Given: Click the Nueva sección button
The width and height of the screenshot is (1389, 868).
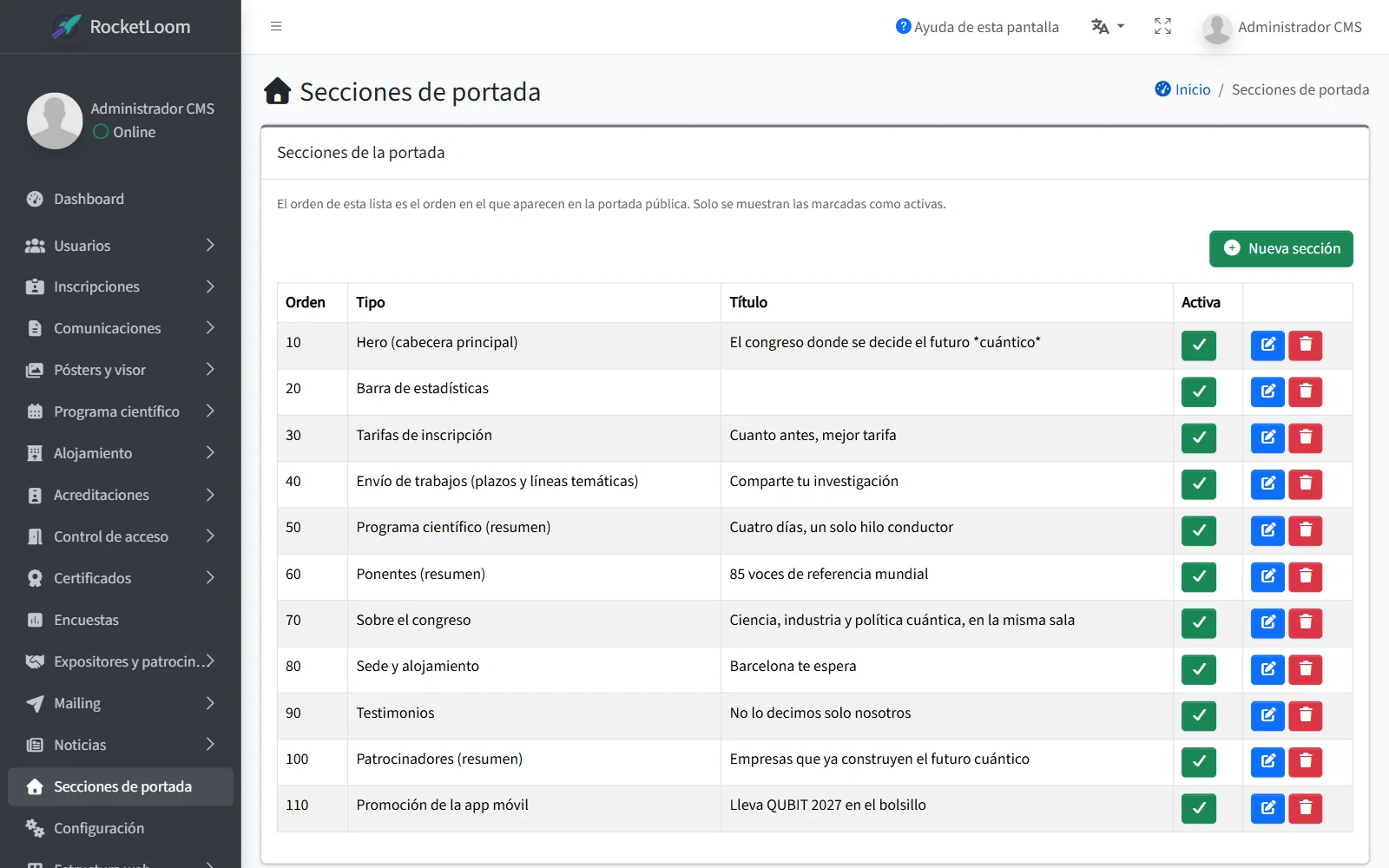Looking at the screenshot, I should click(x=1280, y=248).
